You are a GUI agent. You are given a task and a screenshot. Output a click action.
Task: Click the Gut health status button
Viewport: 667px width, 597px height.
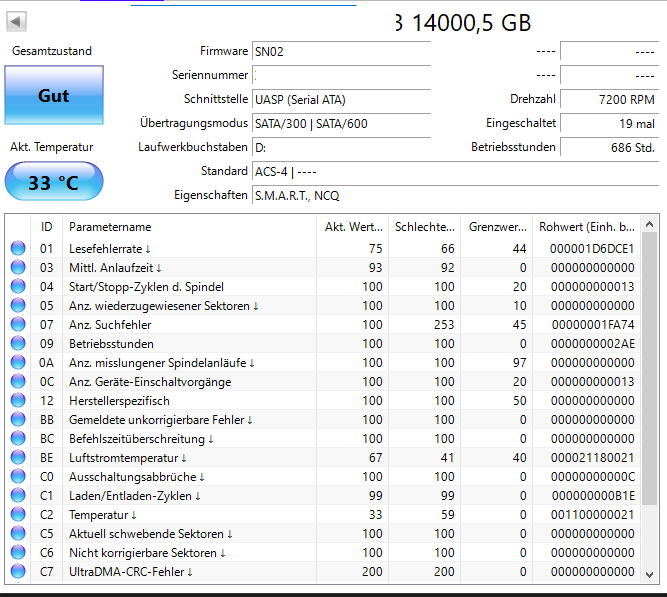54,95
